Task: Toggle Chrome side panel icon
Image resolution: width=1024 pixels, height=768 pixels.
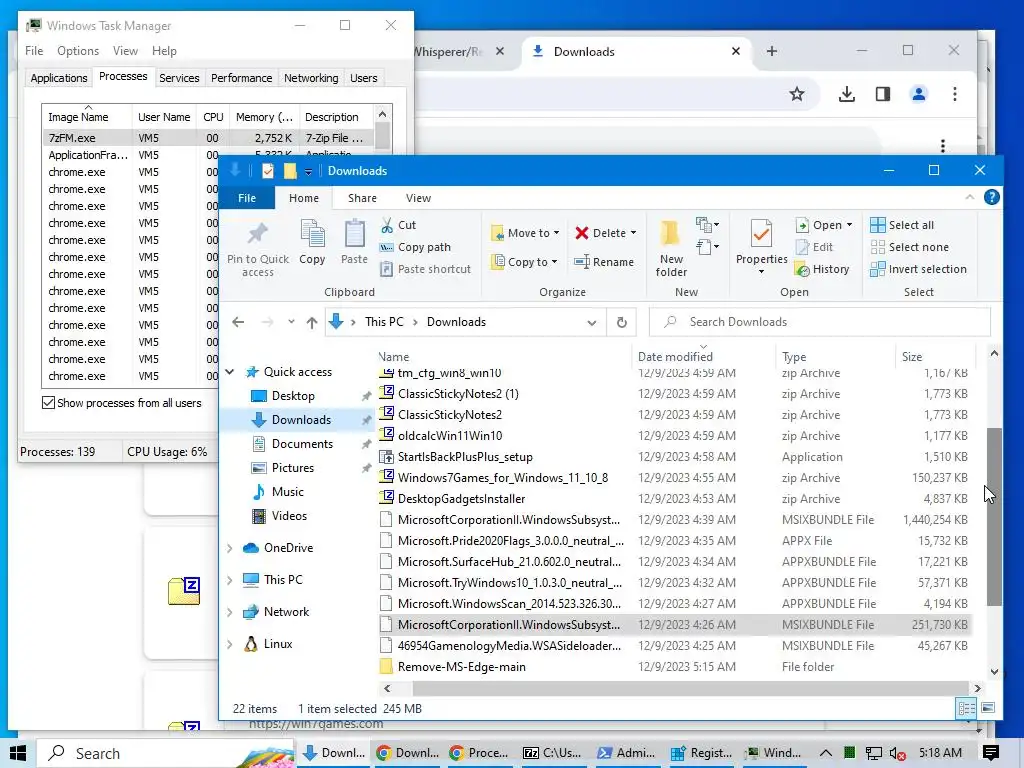Action: [x=883, y=94]
